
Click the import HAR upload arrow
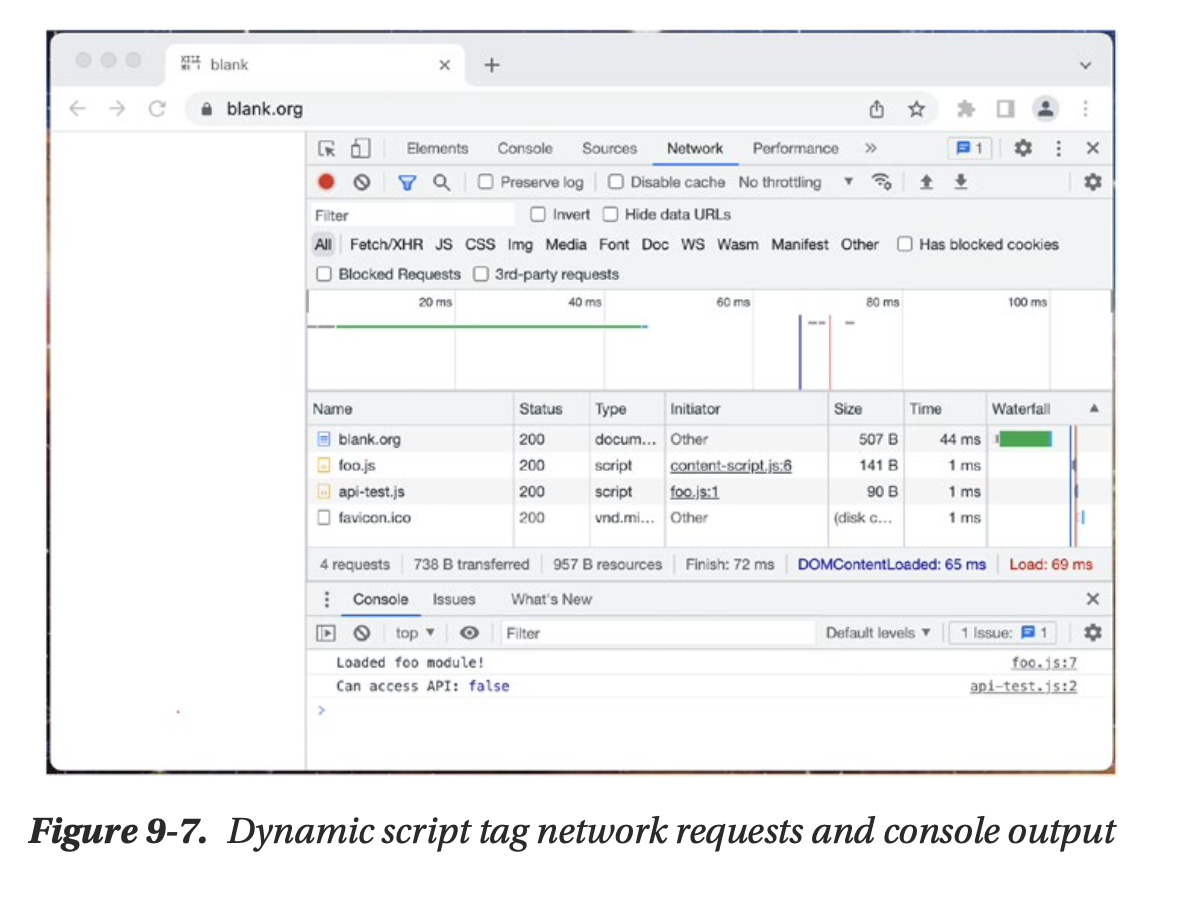927,182
